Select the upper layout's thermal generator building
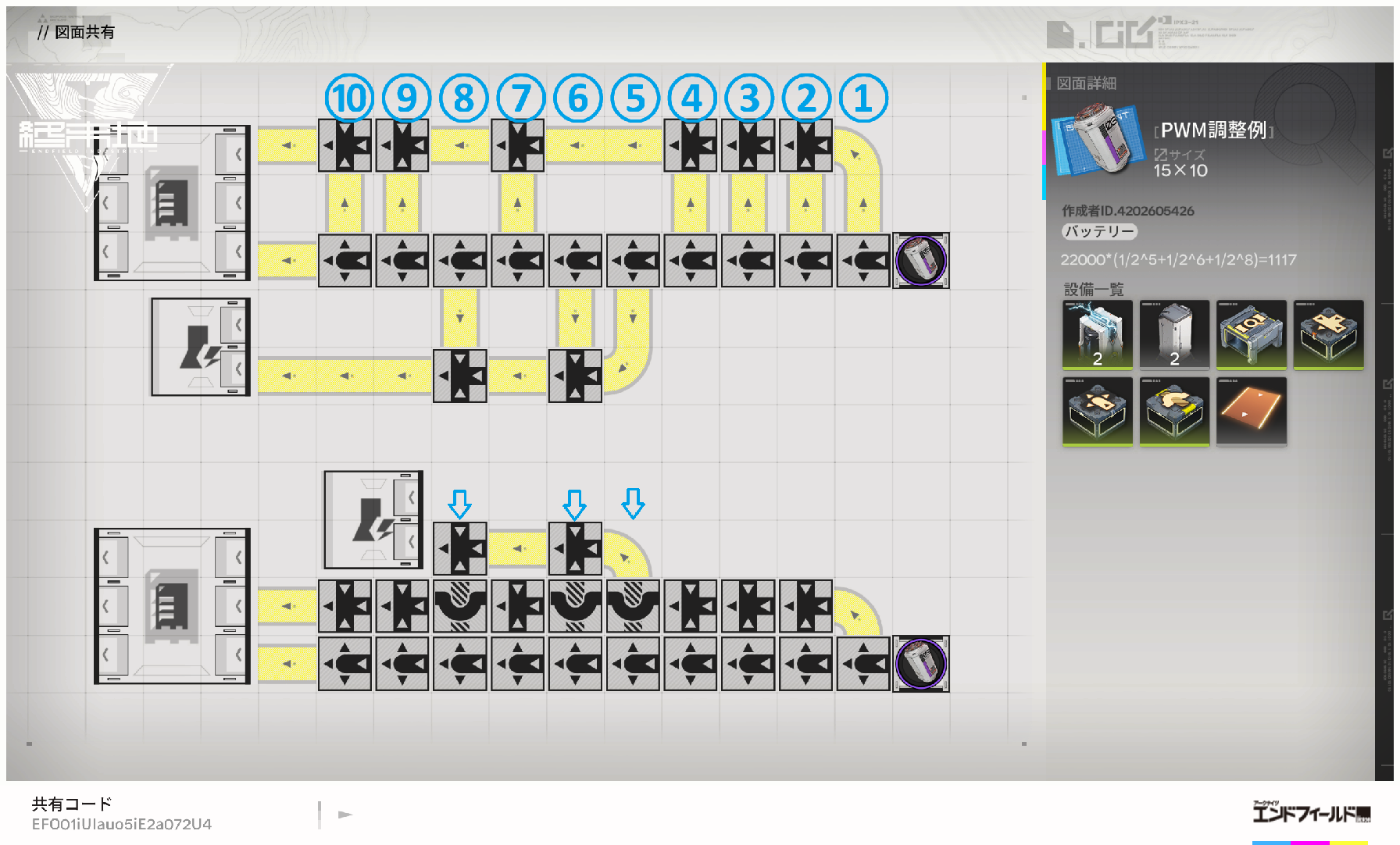This screenshot has height=845, width=1400. point(201,347)
